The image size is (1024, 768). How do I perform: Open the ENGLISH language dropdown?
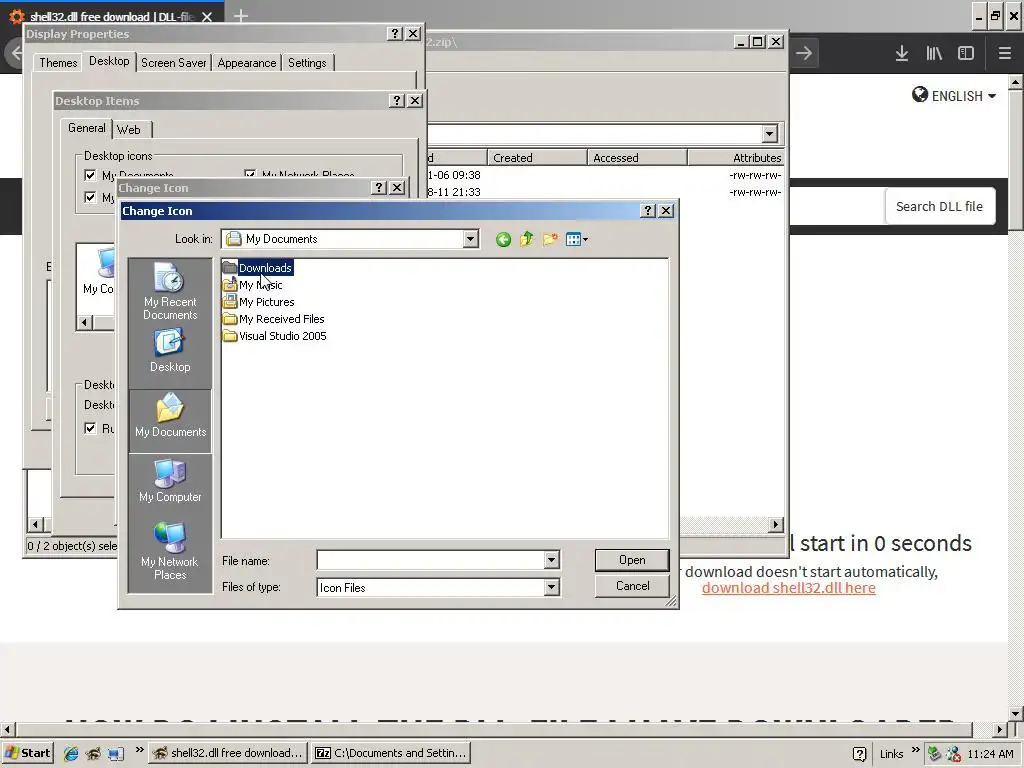[x=963, y=96]
